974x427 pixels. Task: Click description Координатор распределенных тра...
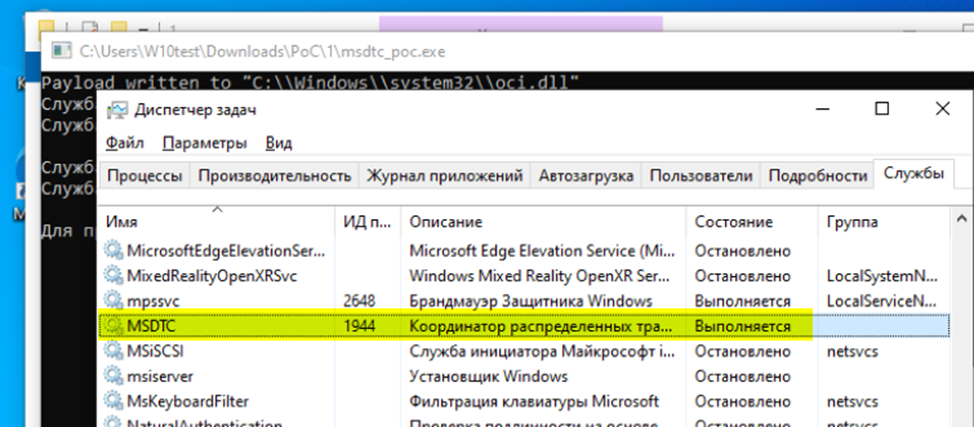[541, 326]
